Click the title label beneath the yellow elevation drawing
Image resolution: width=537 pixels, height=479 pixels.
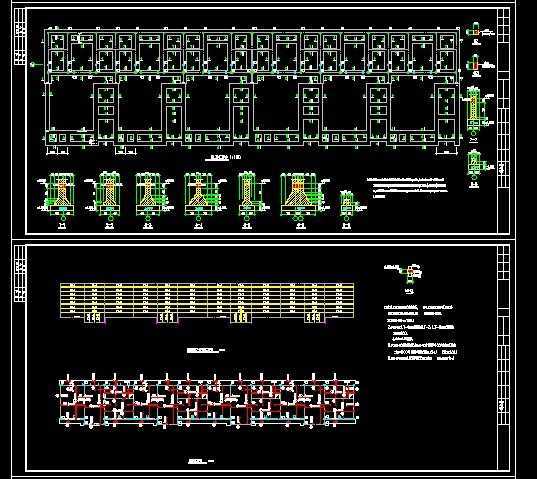tap(205, 350)
